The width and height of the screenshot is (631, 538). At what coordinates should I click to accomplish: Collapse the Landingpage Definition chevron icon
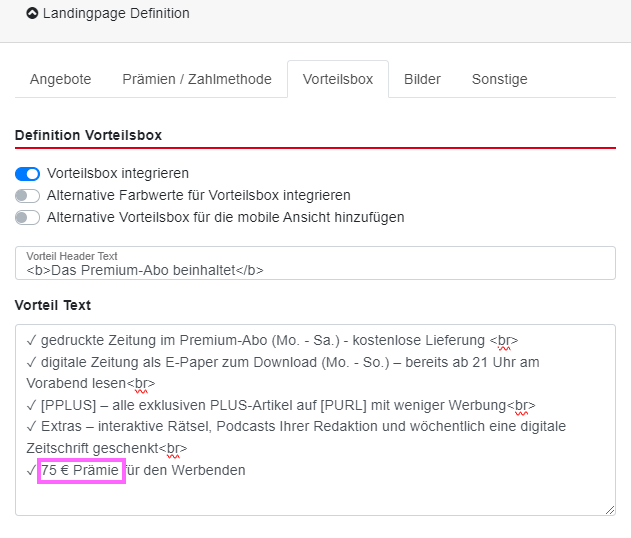click(x=32, y=14)
